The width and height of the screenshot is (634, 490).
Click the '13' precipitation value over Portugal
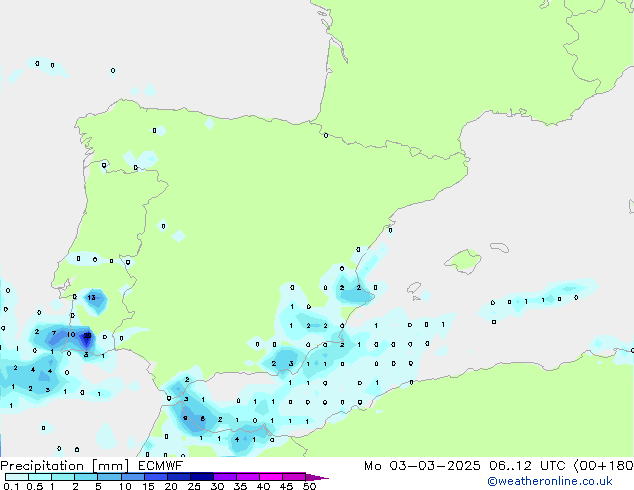point(92,298)
